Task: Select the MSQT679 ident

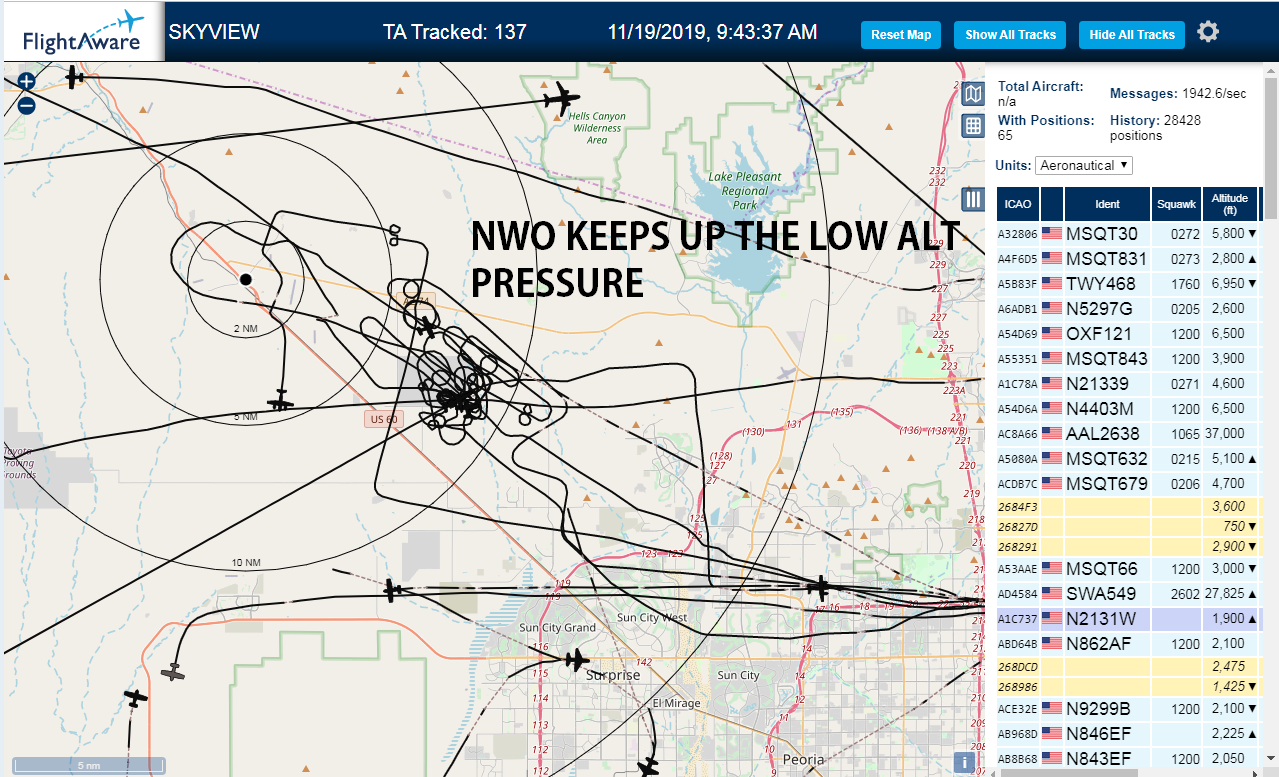Action: click(1106, 483)
